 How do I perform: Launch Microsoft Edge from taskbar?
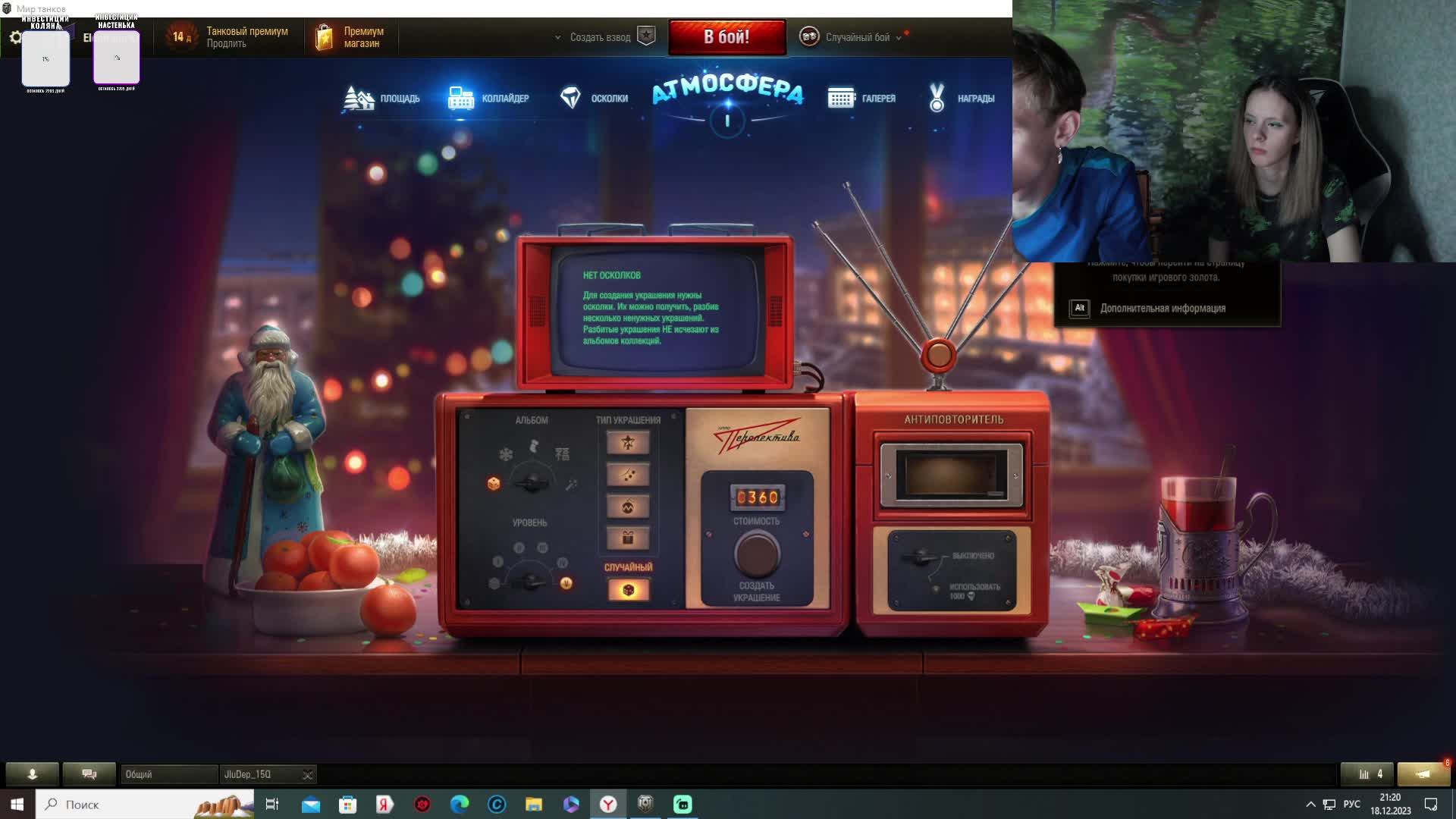pyautogui.click(x=460, y=804)
